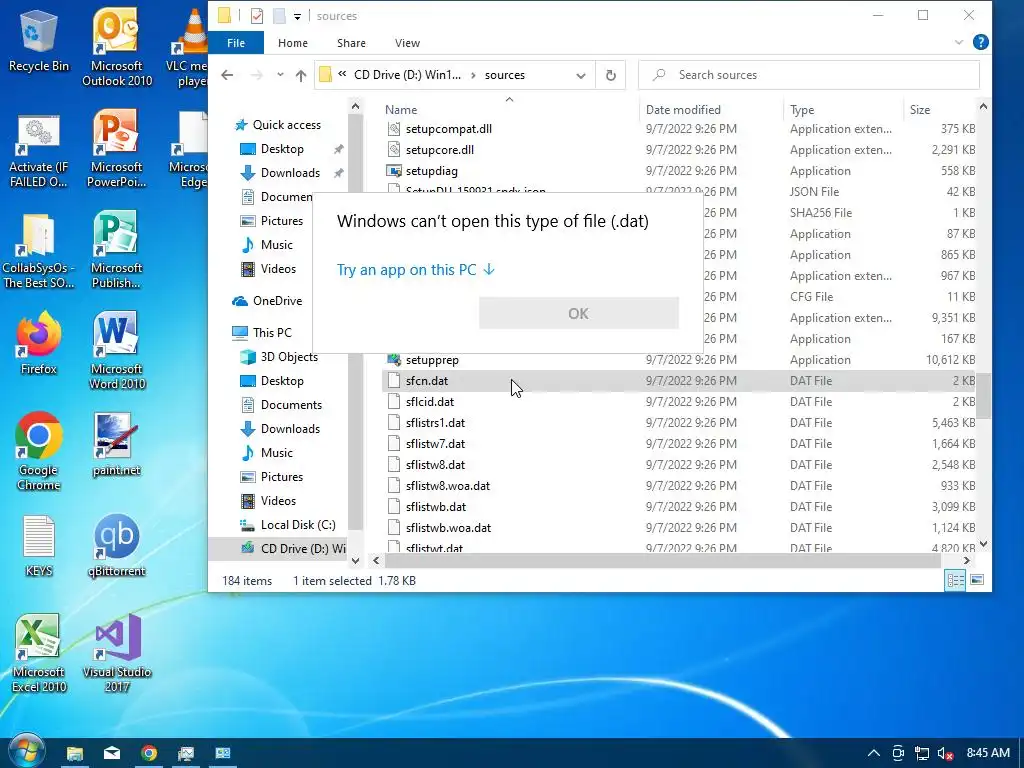The width and height of the screenshot is (1024, 768).
Task: Click the taskbar clock showing 8:45 AM
Action: 987,753
